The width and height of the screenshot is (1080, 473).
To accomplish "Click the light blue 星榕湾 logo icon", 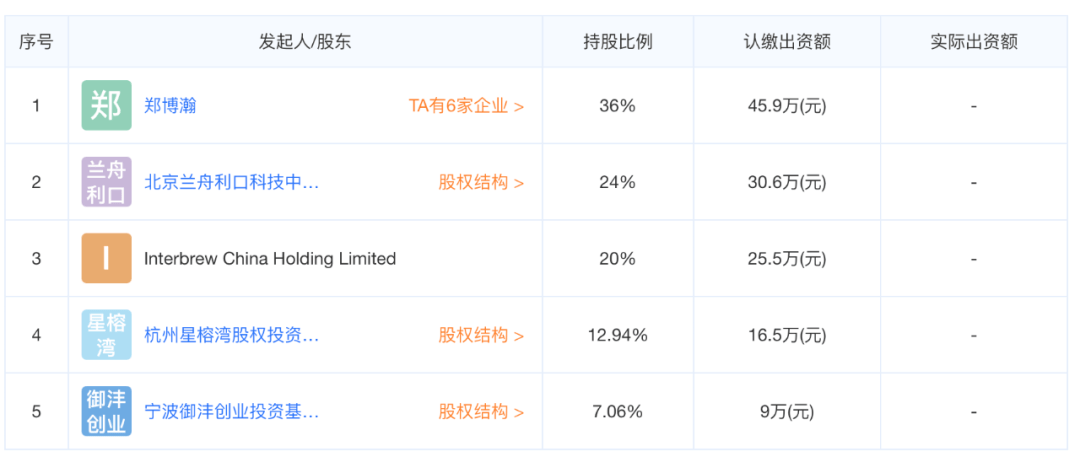I will pyautogui.click(x=106, y=335).
